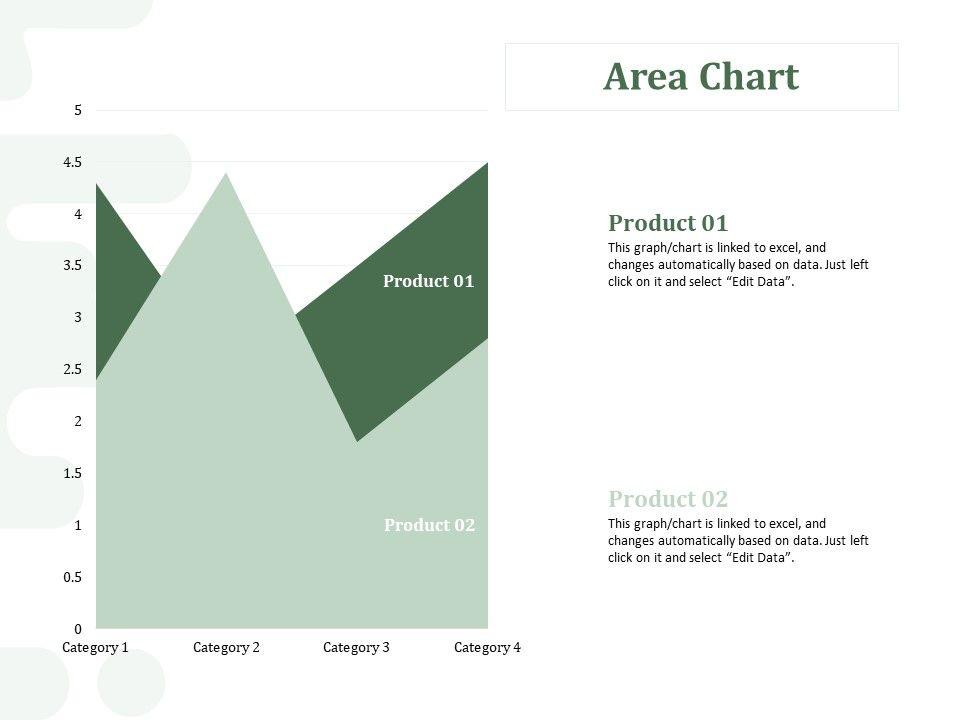Select the "Category 2" axis label
Screen dimensions: 960x720
point(226,647)
